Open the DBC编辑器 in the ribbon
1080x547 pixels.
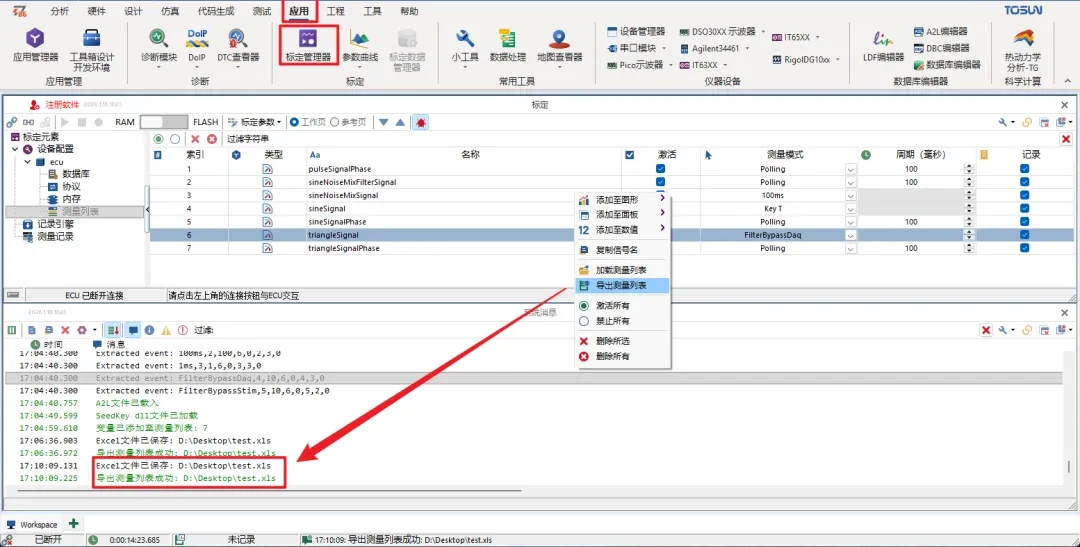942,48
